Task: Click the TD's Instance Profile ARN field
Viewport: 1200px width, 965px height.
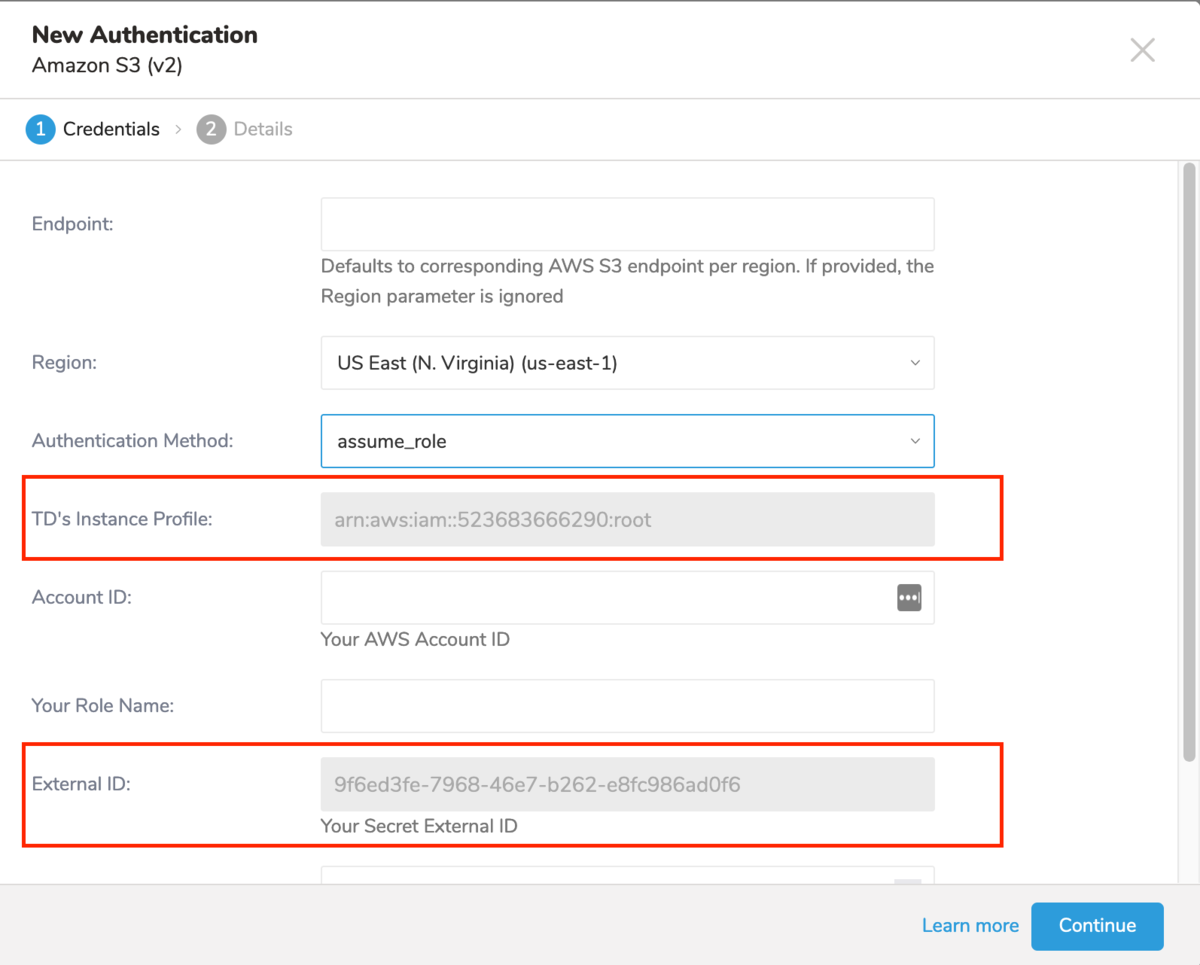Action: pos(627,519)
